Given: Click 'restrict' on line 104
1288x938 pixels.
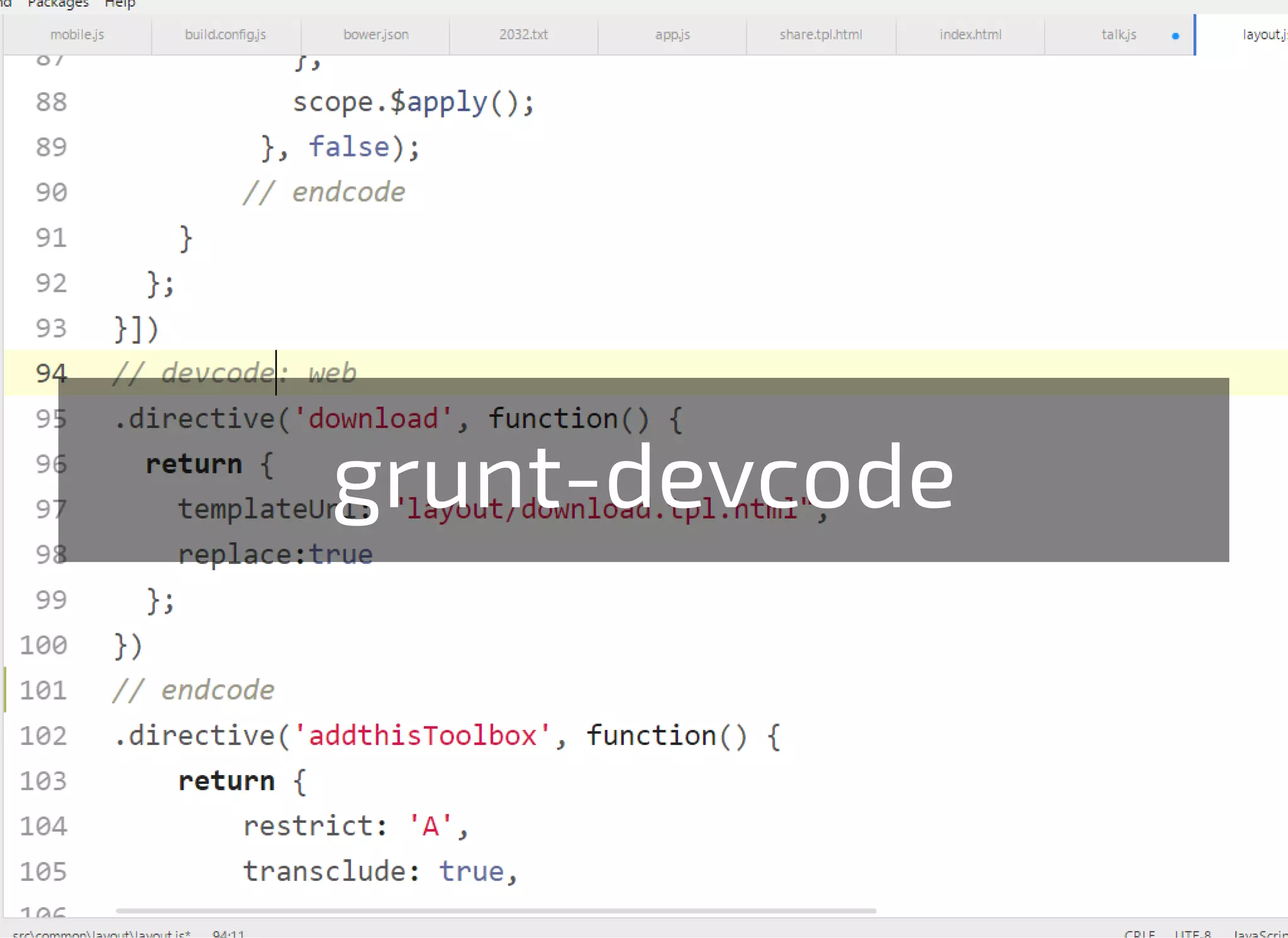Looking at the screenshot, I should (x=308, y=826).
